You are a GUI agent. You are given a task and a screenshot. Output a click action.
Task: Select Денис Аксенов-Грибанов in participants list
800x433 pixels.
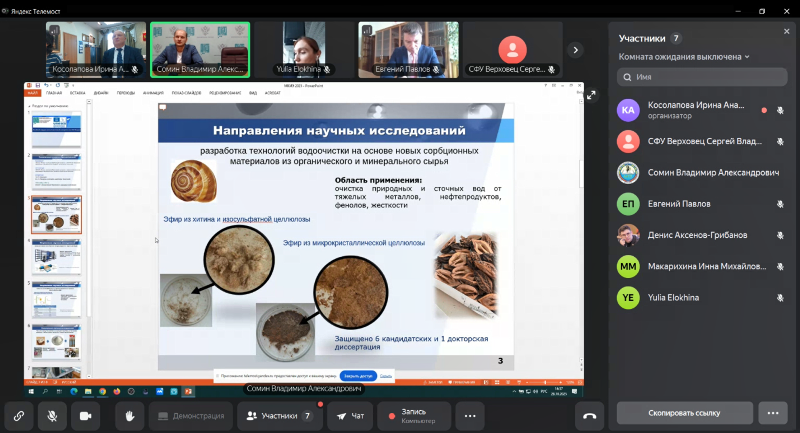[x=695, y=235]
